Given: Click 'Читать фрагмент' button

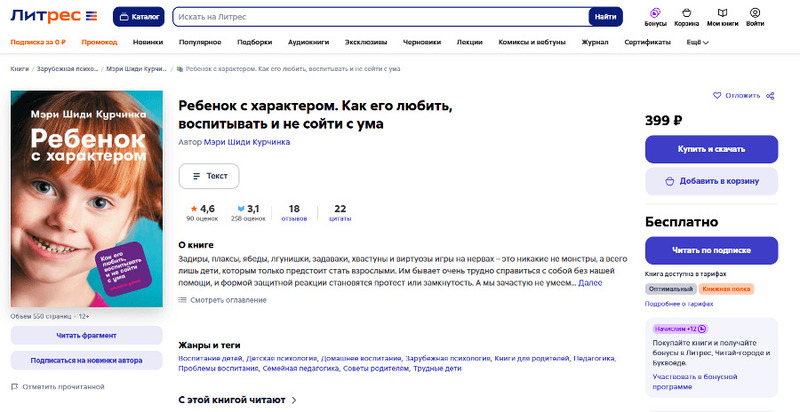Looking at the screenshot, I should point(87,336).
